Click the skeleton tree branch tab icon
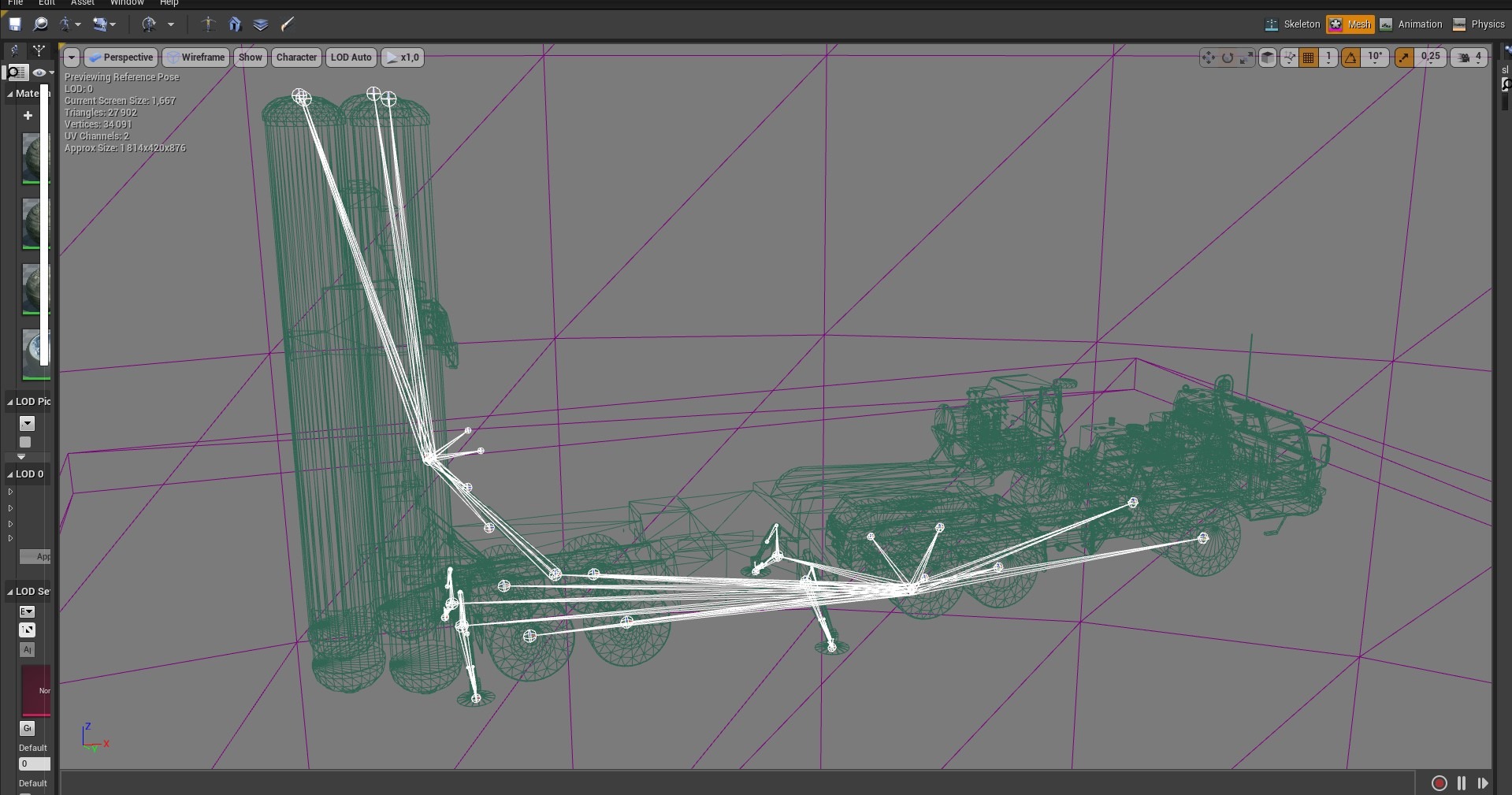Screen dimensions: 1512x795 tap(39, 51)
